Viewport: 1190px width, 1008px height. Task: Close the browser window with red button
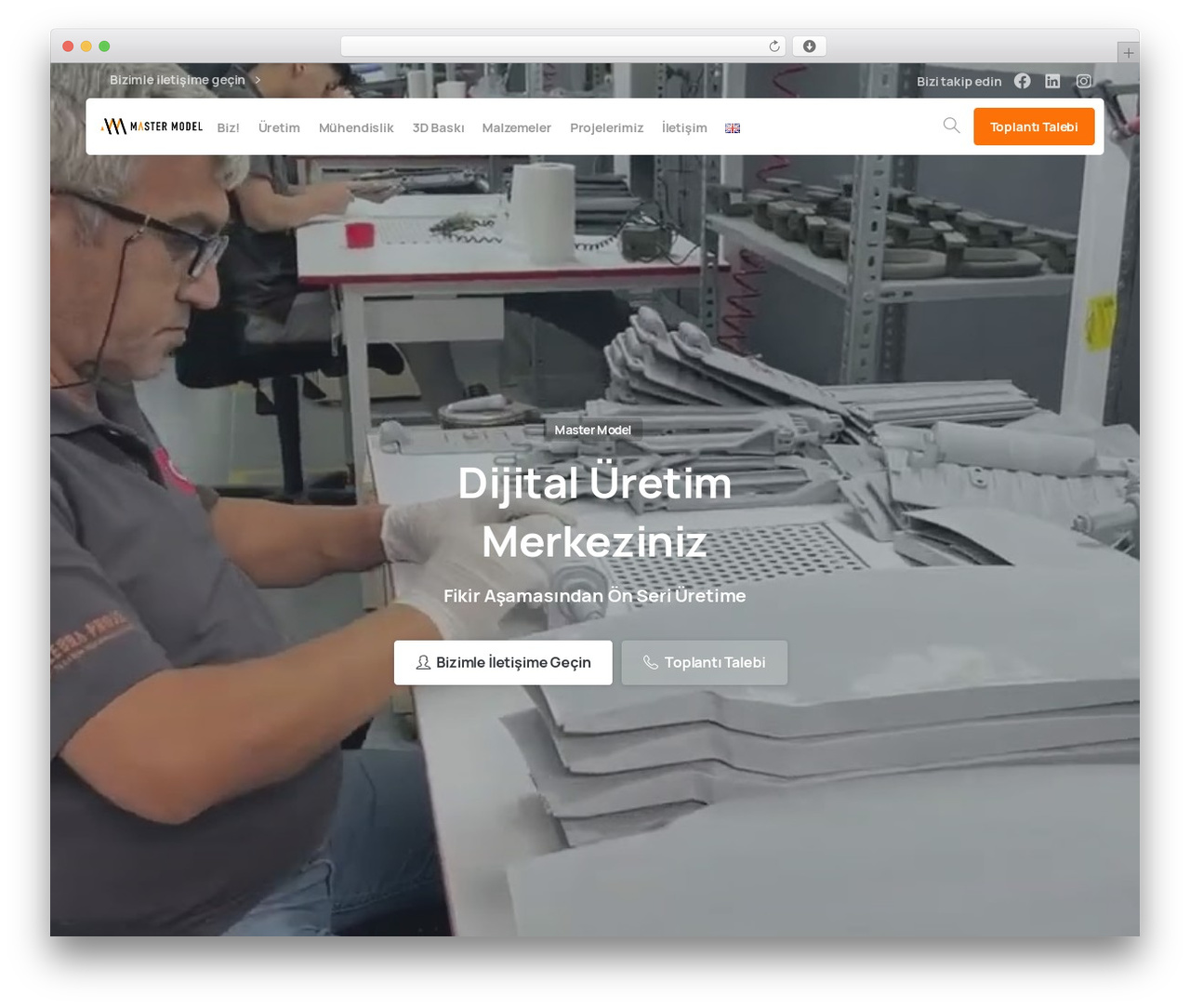click(x=68, y=46)
